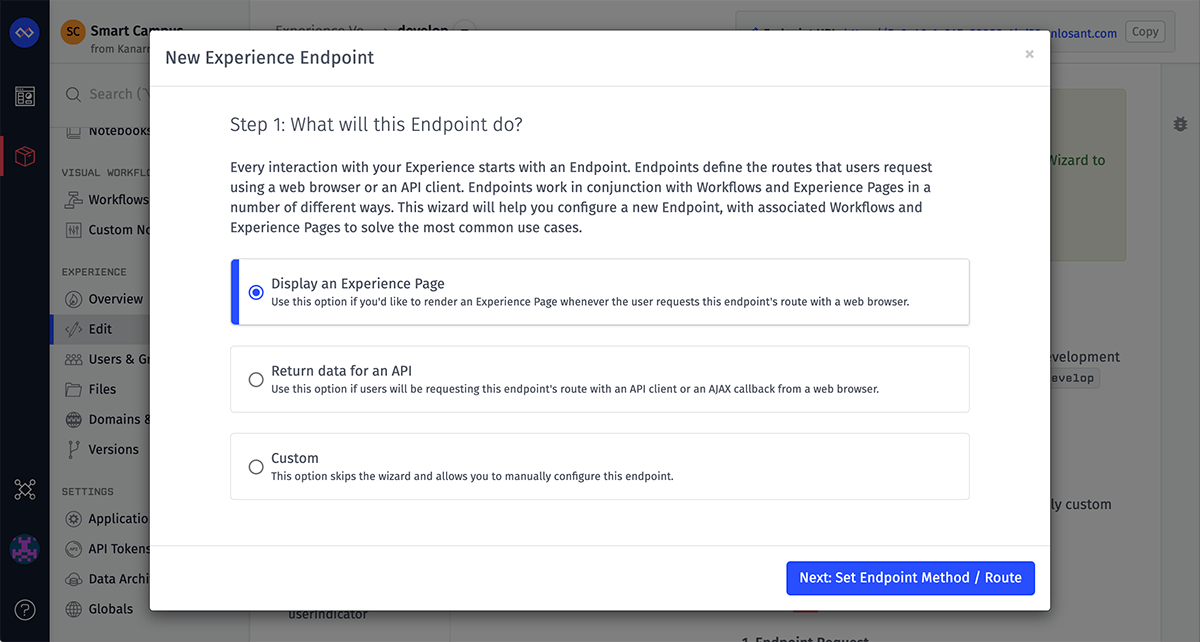Click the search magnifier icon
The image size is (1200, 642).
(73, 94)
